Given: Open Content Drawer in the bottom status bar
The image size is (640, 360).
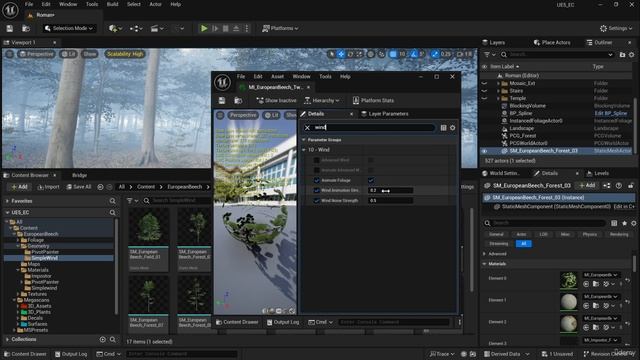Looking at the screenshot, I should 25,354.
